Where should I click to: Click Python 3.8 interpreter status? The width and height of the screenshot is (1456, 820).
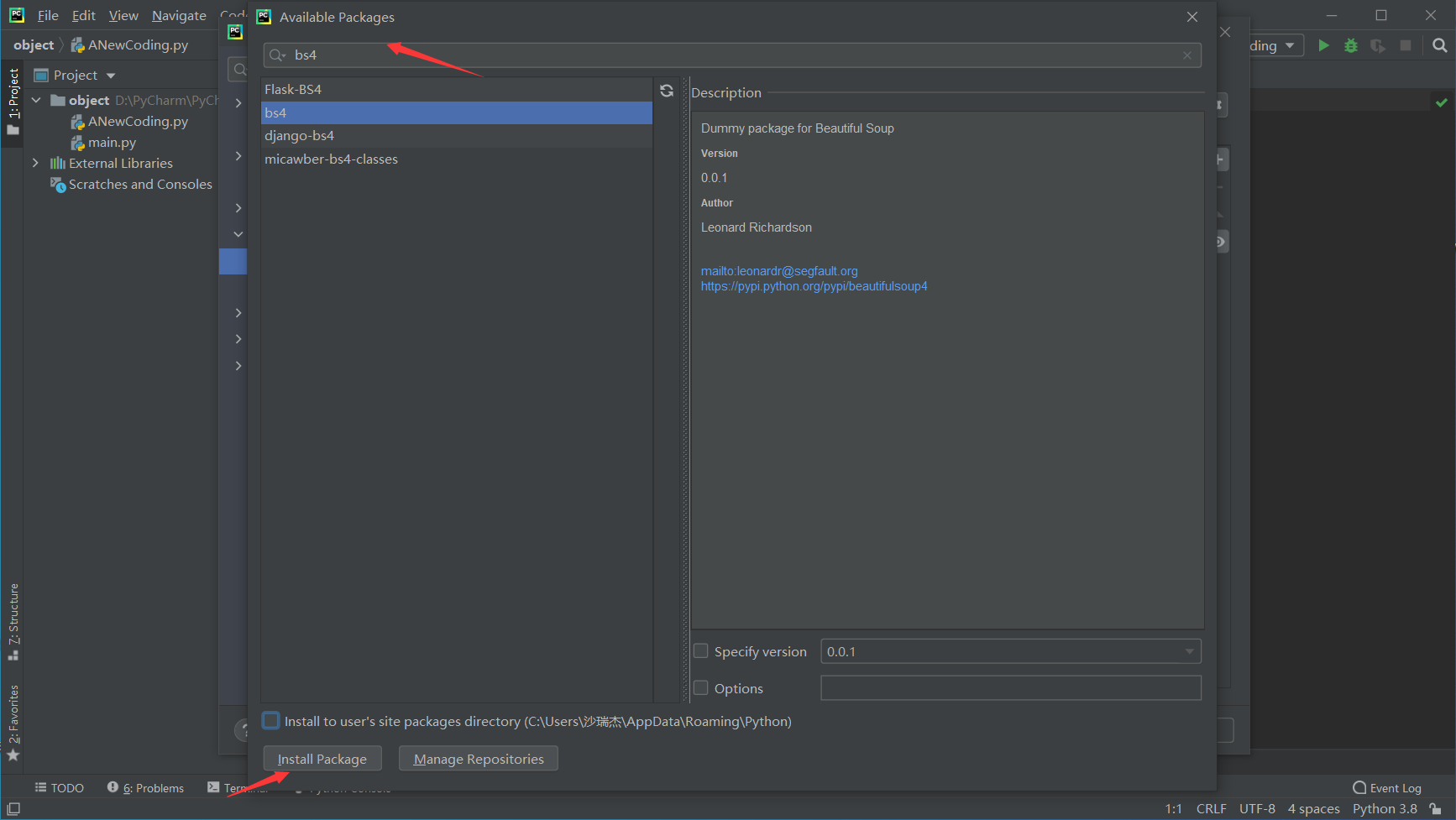click(x=1385, y=809)
